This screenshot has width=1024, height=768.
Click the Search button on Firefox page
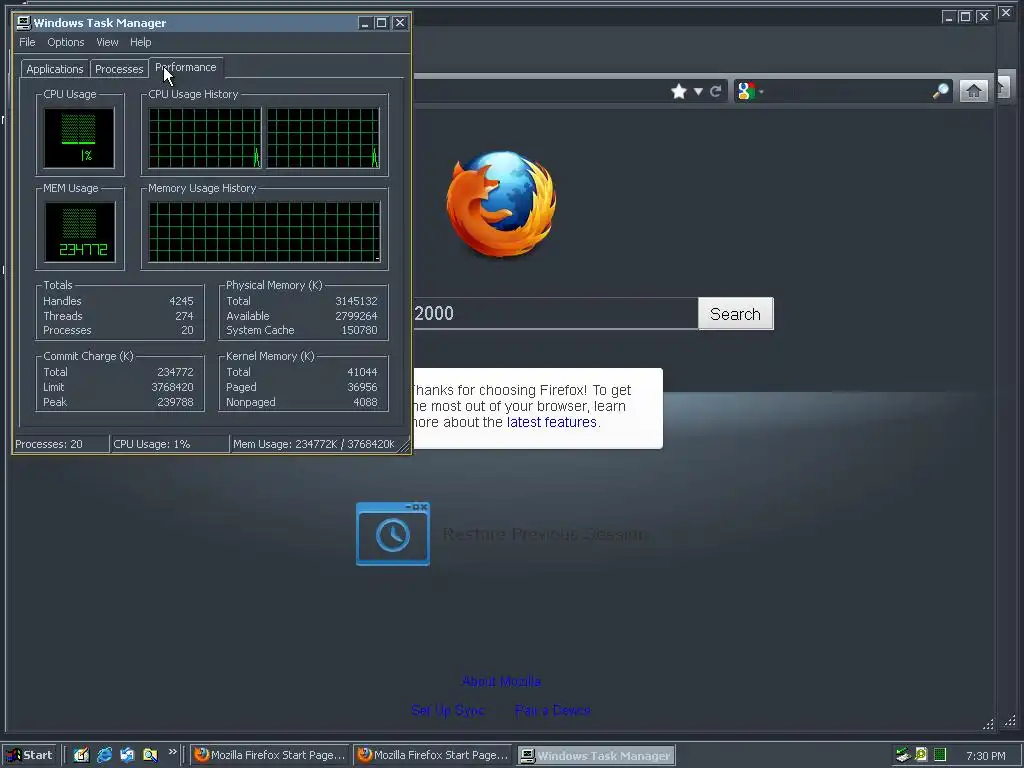pos(735,313)
